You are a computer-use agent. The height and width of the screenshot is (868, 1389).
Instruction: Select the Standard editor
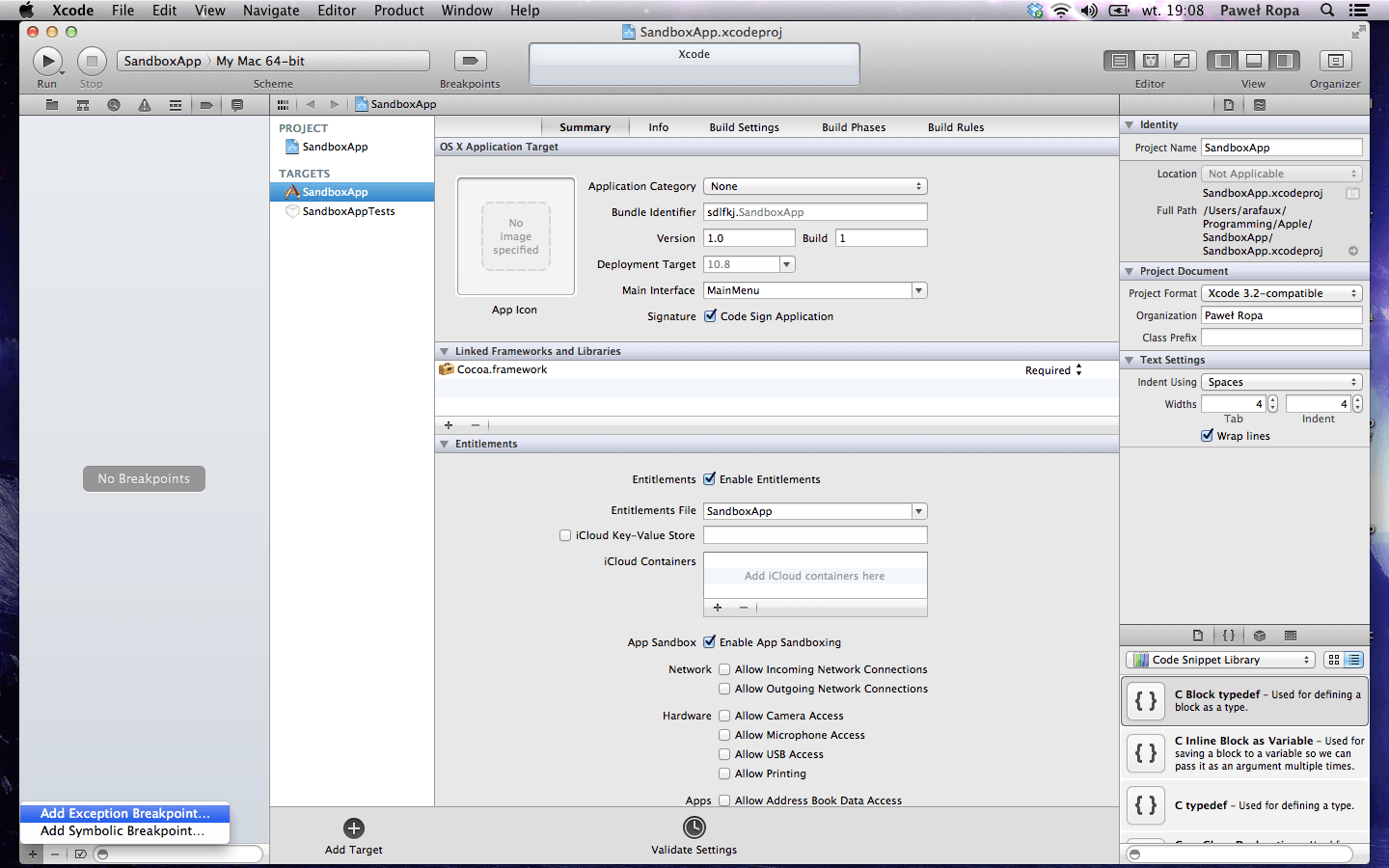1120,61
